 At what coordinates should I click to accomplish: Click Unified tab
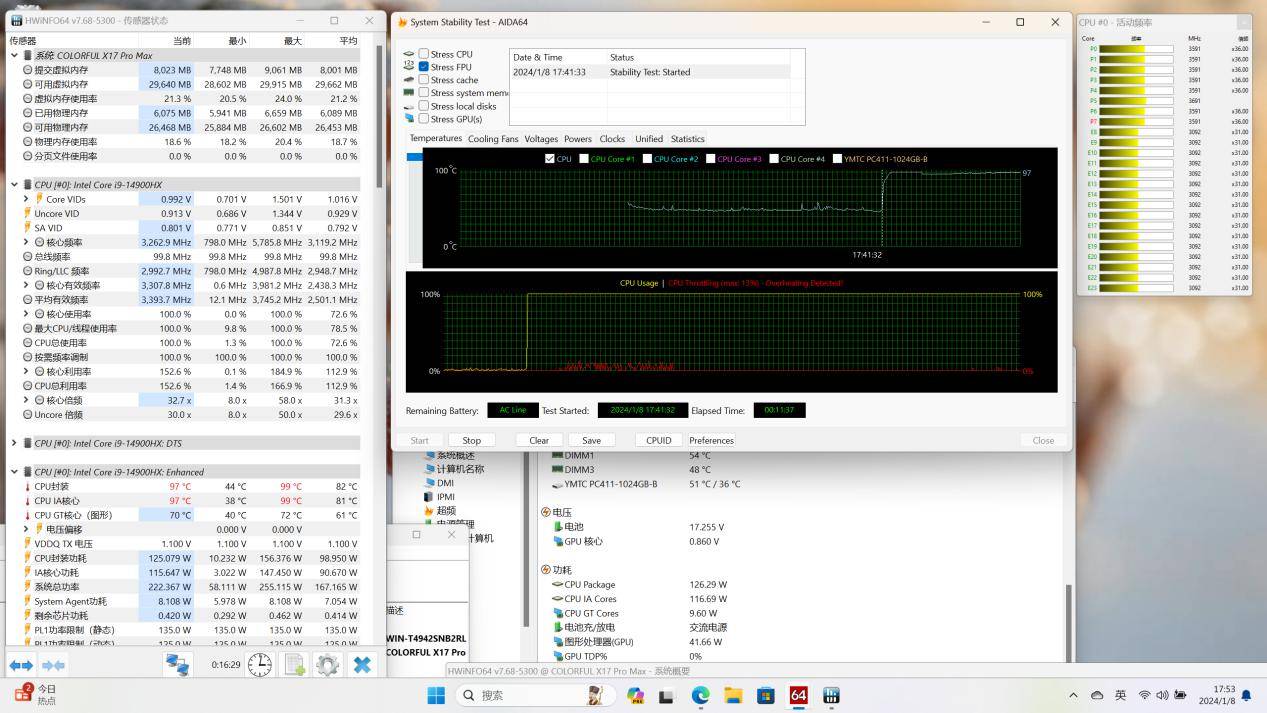click(648, 139)
